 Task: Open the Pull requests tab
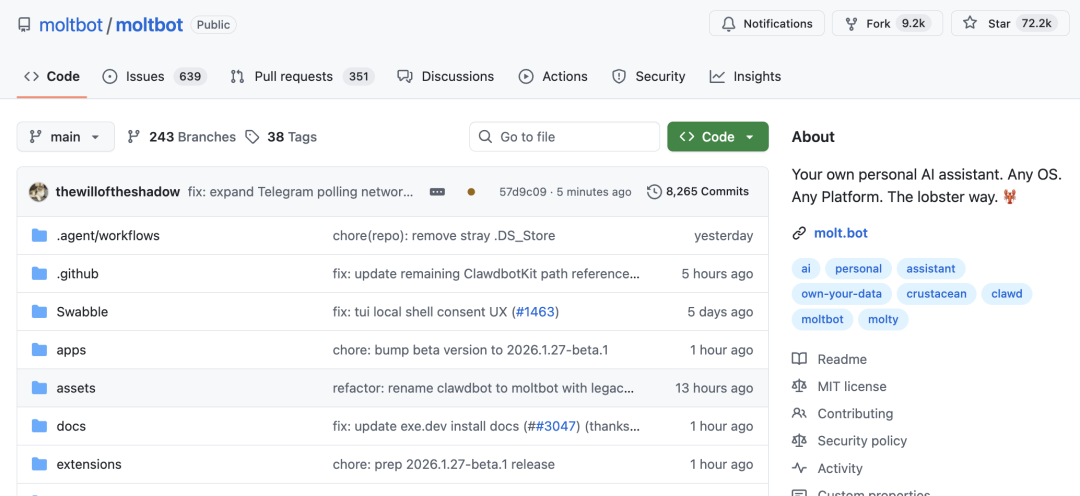(x=300, y=76)
